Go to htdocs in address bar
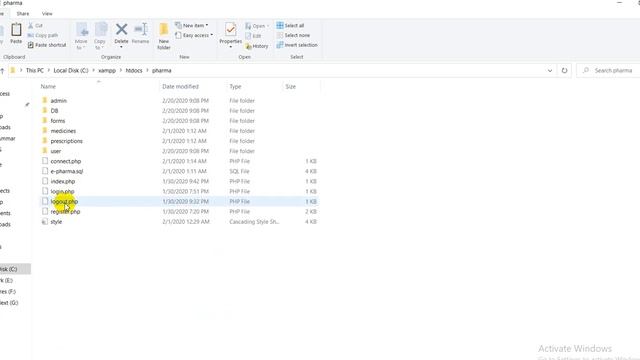The height and width of the screenshot is (360, 640). tap(134, 71)
